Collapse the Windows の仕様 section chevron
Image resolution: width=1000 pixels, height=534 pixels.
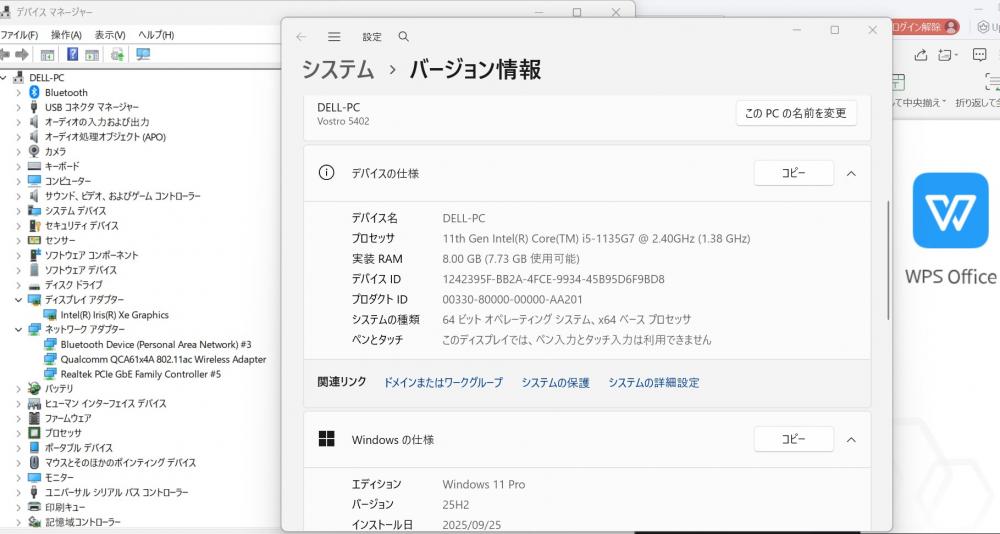coord(851,440)
